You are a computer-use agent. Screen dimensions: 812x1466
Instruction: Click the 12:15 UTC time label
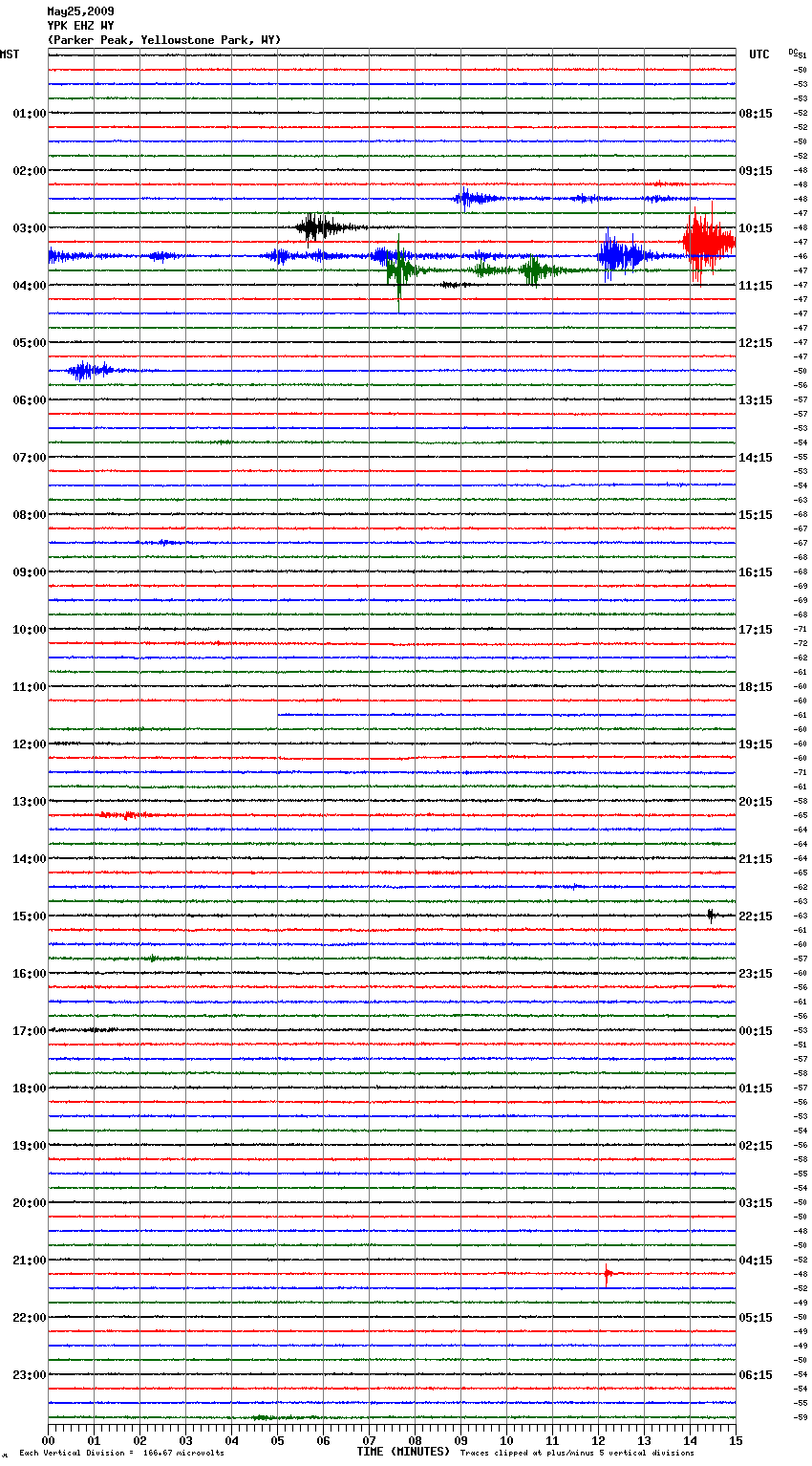756,342
